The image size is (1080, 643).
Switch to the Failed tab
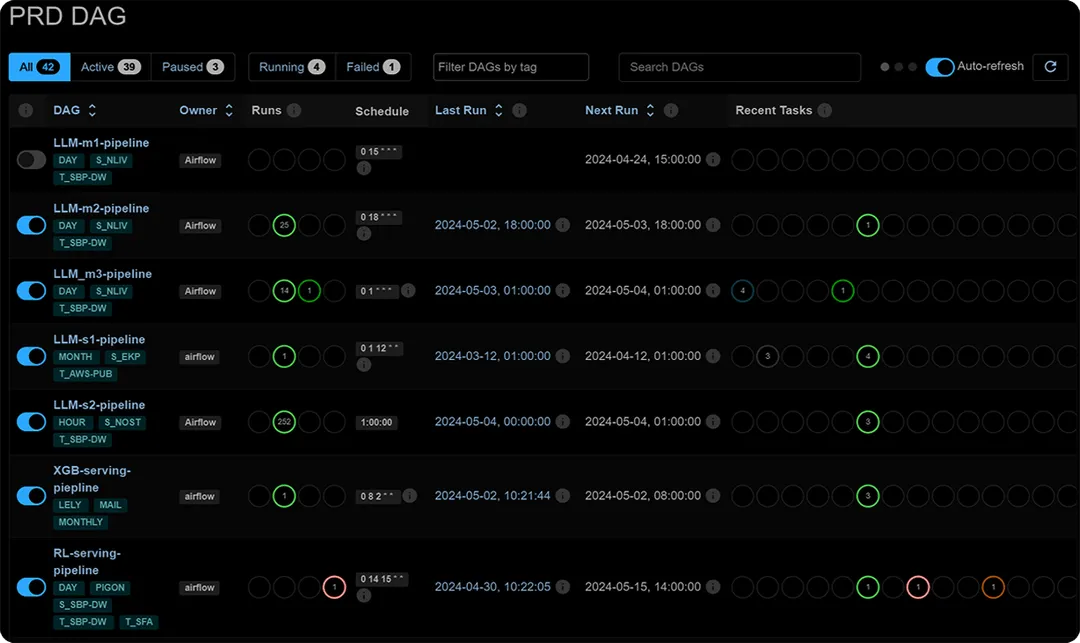click(x=373, y=67)
